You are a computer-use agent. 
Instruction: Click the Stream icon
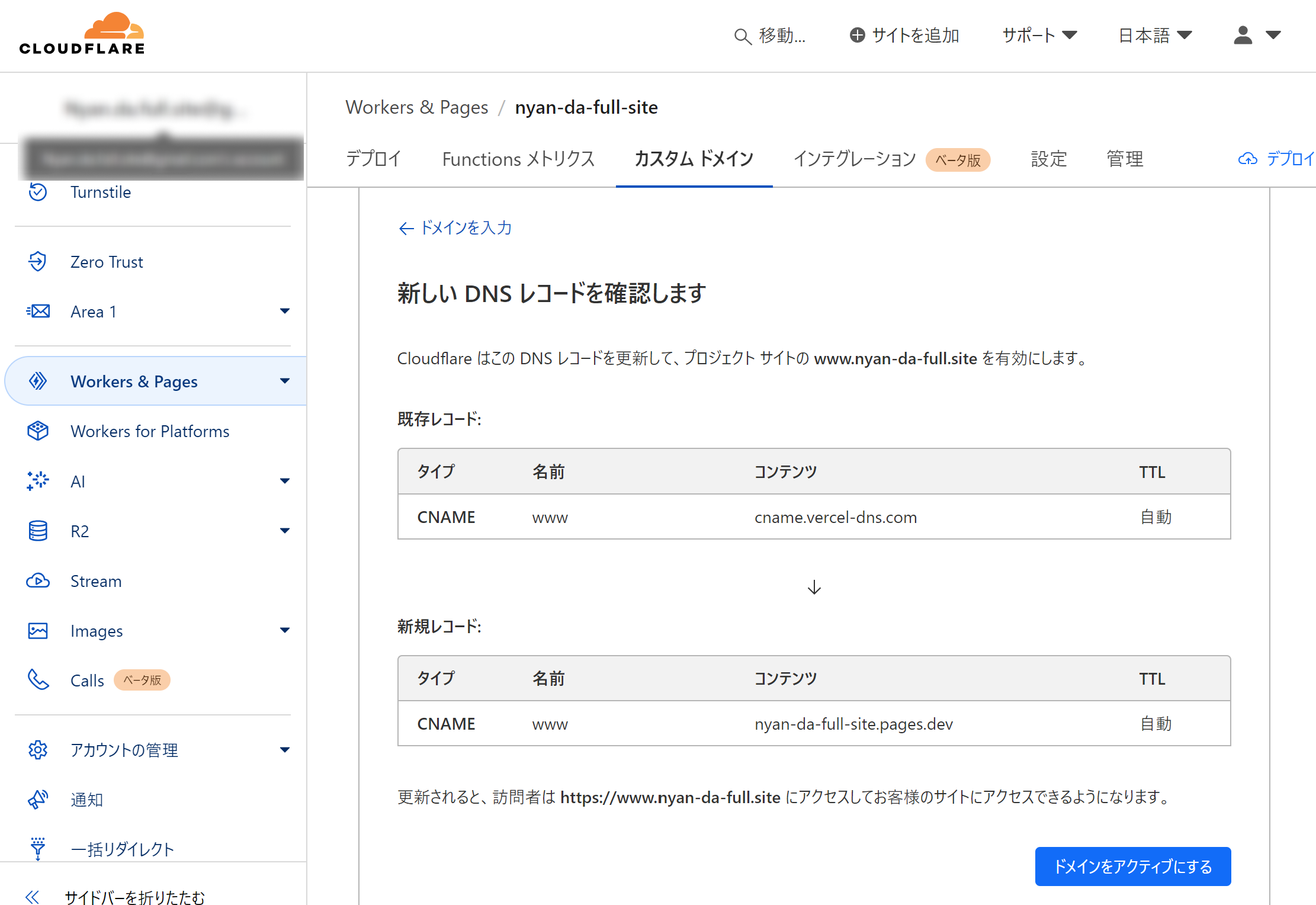click(37, 581)
